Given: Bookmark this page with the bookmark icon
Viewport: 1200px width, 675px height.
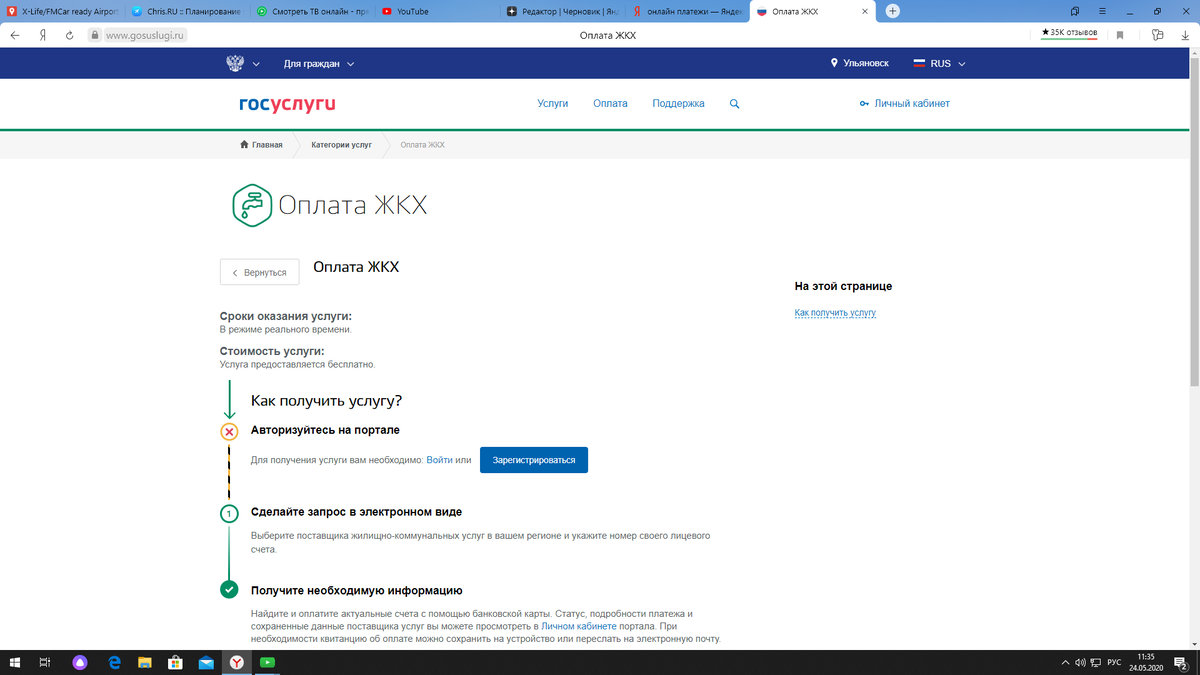Looking at the screenshot, I should pos(1120,35).
